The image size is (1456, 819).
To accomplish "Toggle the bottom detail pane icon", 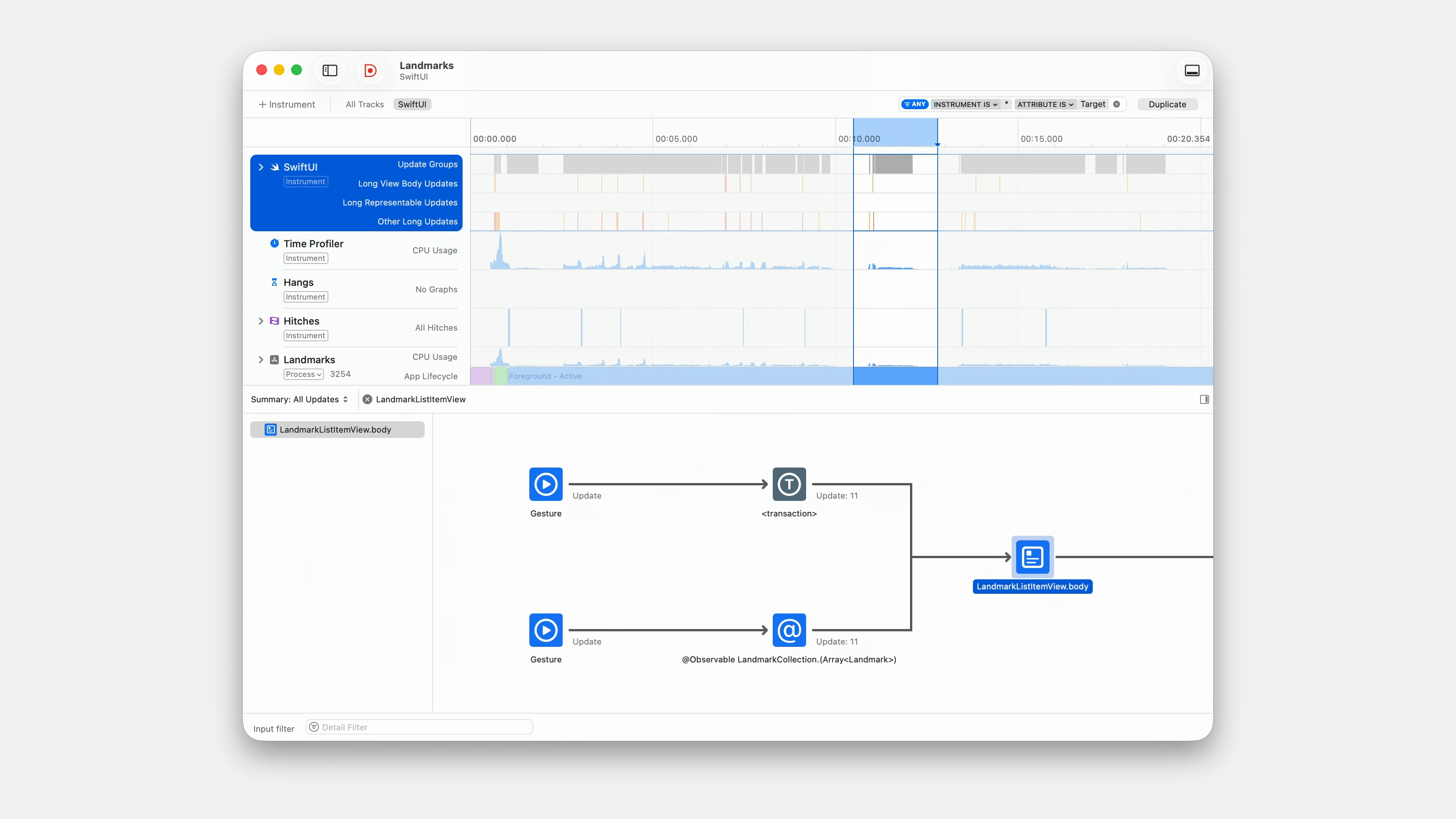I will click(x=1192, y=70).
